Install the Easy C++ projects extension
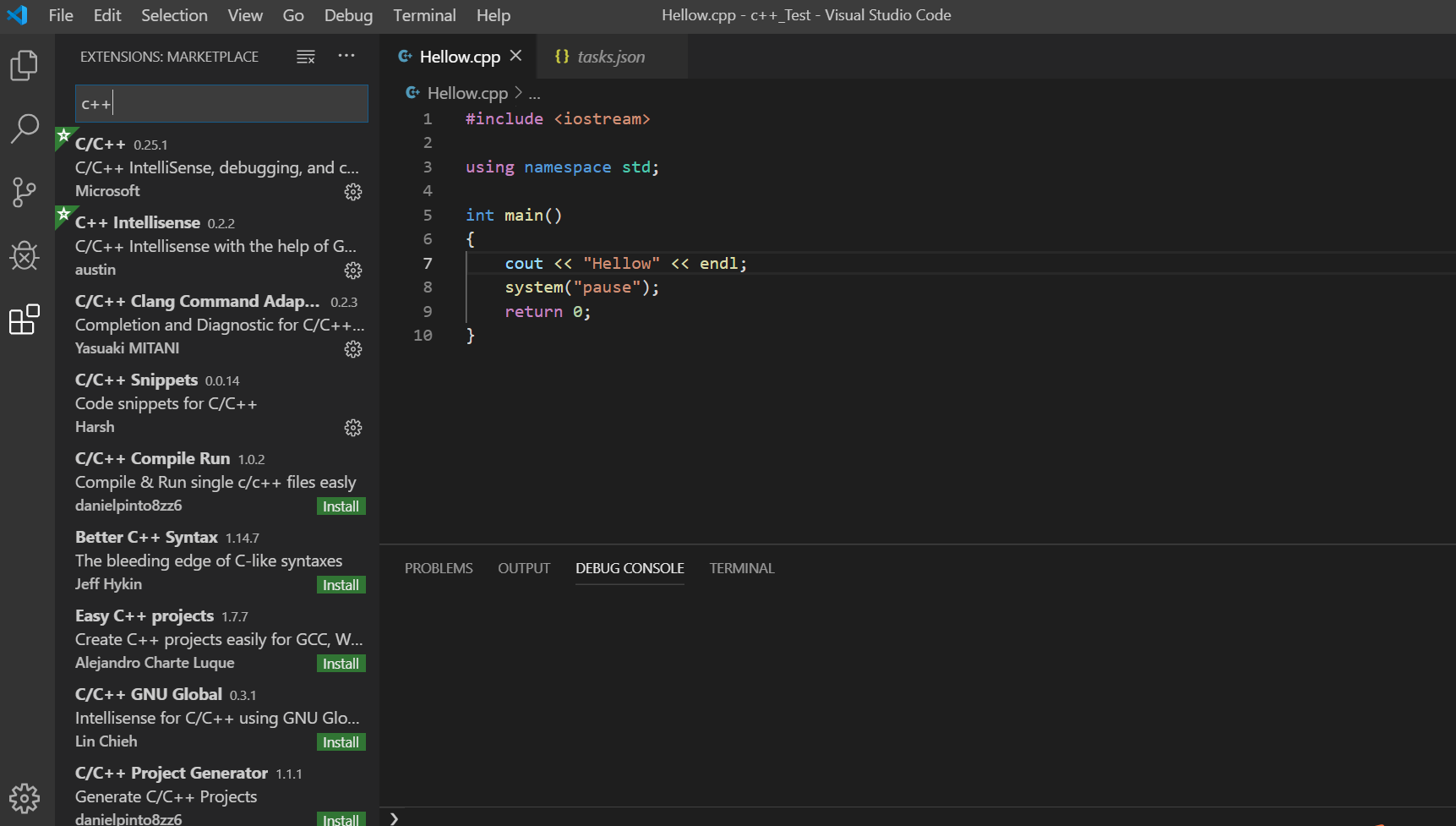 (341, 664)
